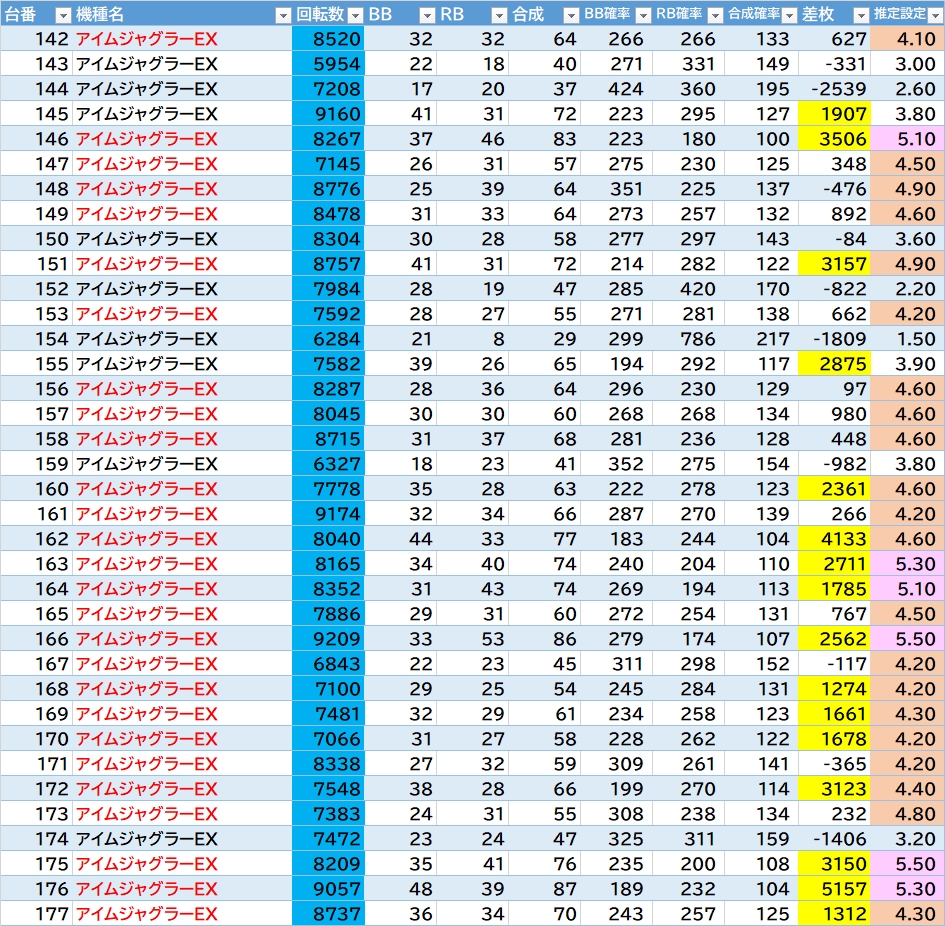Open the 台番 column filter dropdown
The image size is (945, 926).
[63, 15]
